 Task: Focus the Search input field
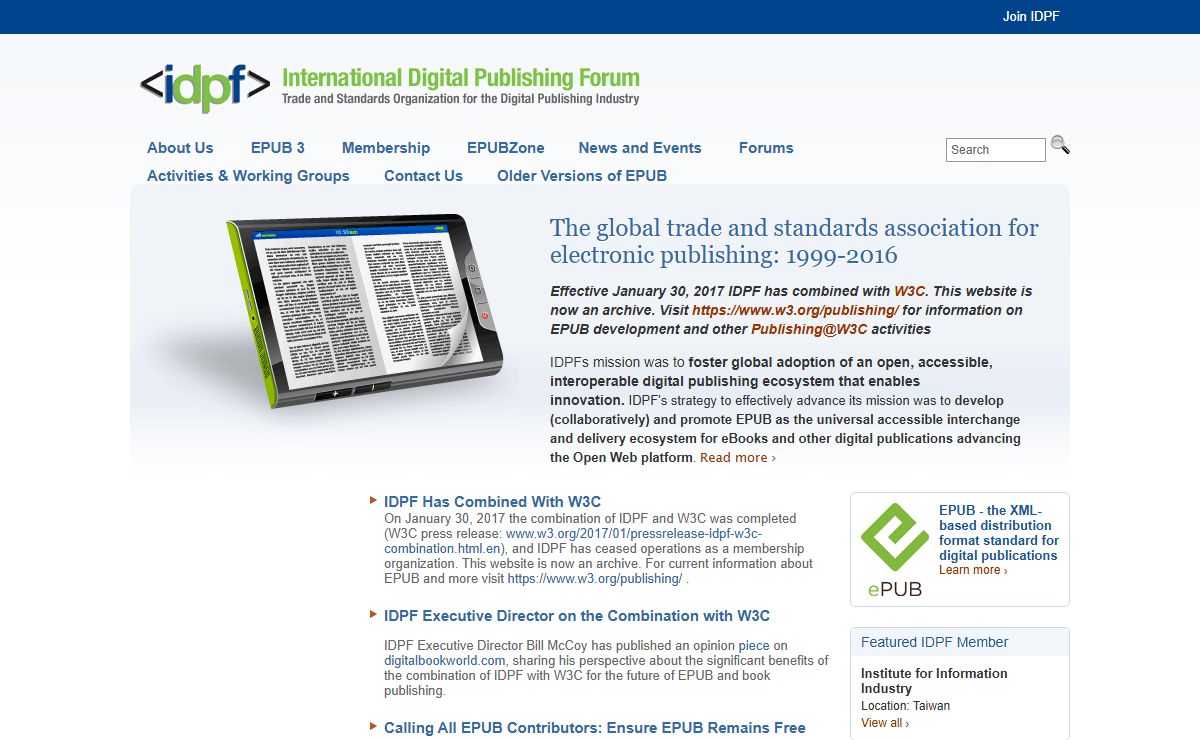tap(995, 150)
